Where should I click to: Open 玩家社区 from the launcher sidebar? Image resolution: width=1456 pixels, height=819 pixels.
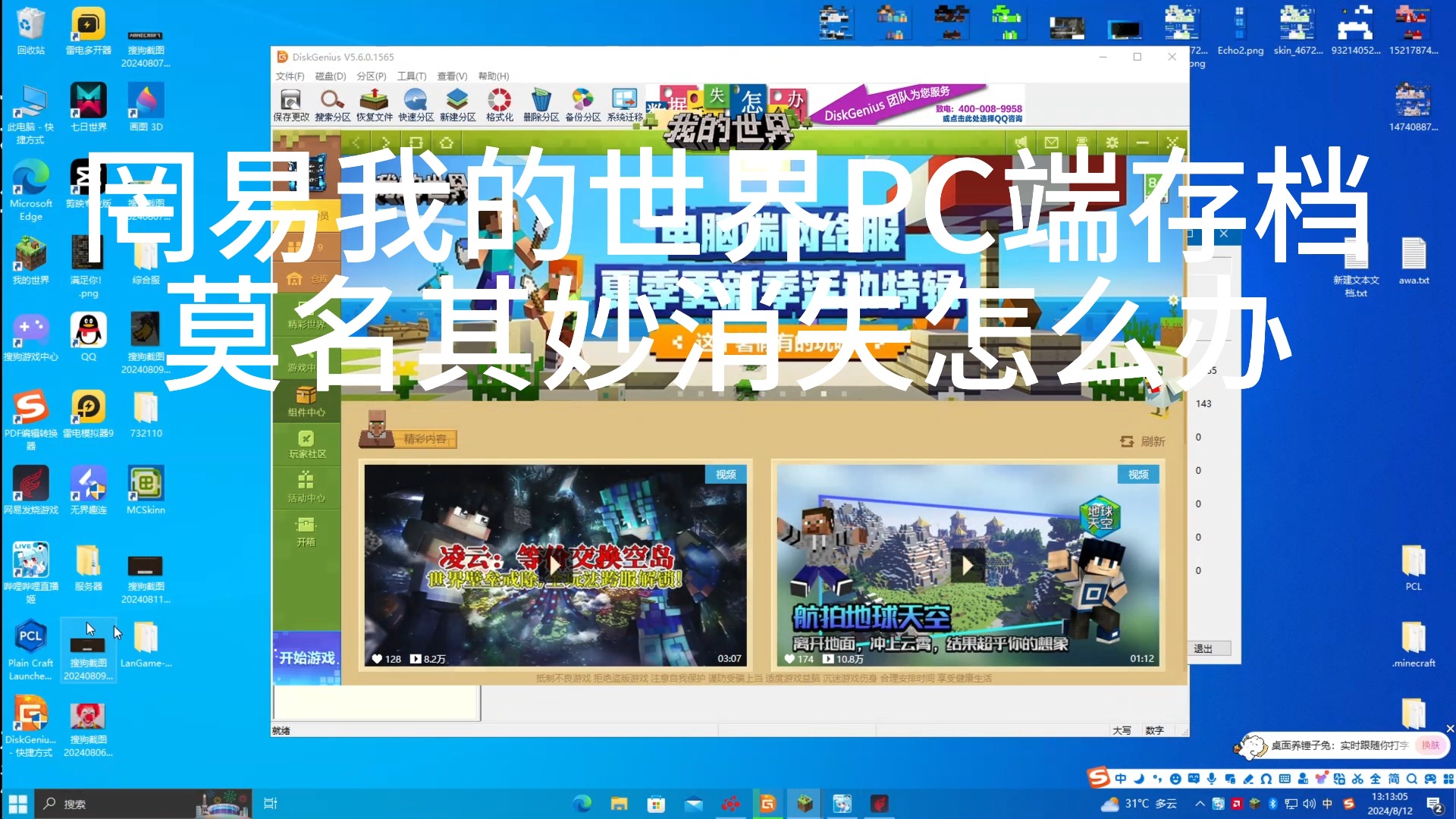[306, 441]
